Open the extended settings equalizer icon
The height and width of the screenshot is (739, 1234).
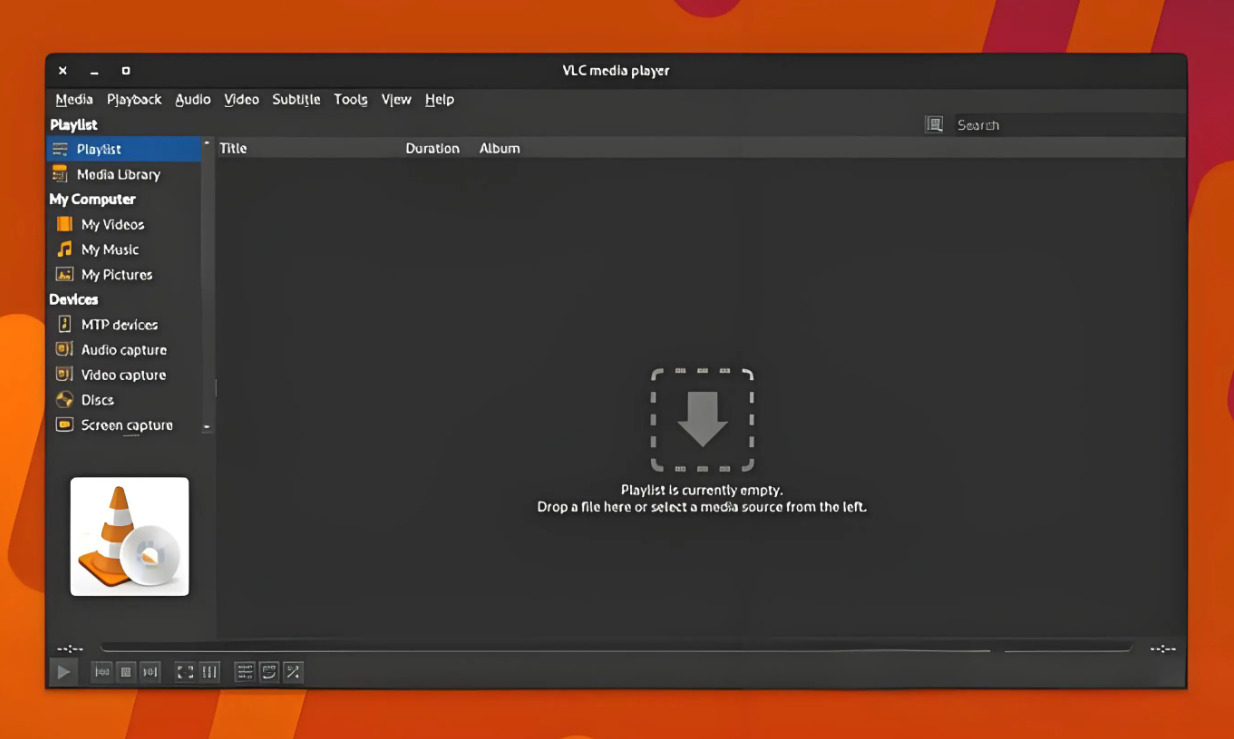209,672
